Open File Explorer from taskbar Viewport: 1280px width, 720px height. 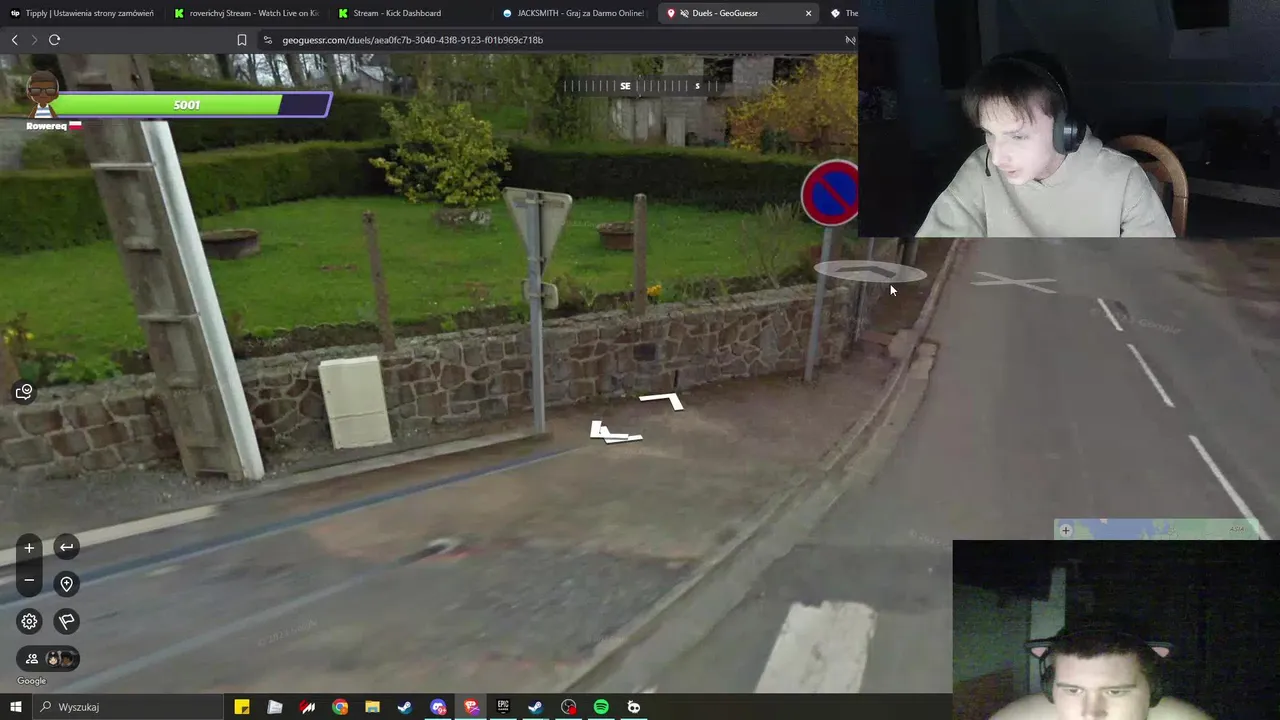point(372,707)
